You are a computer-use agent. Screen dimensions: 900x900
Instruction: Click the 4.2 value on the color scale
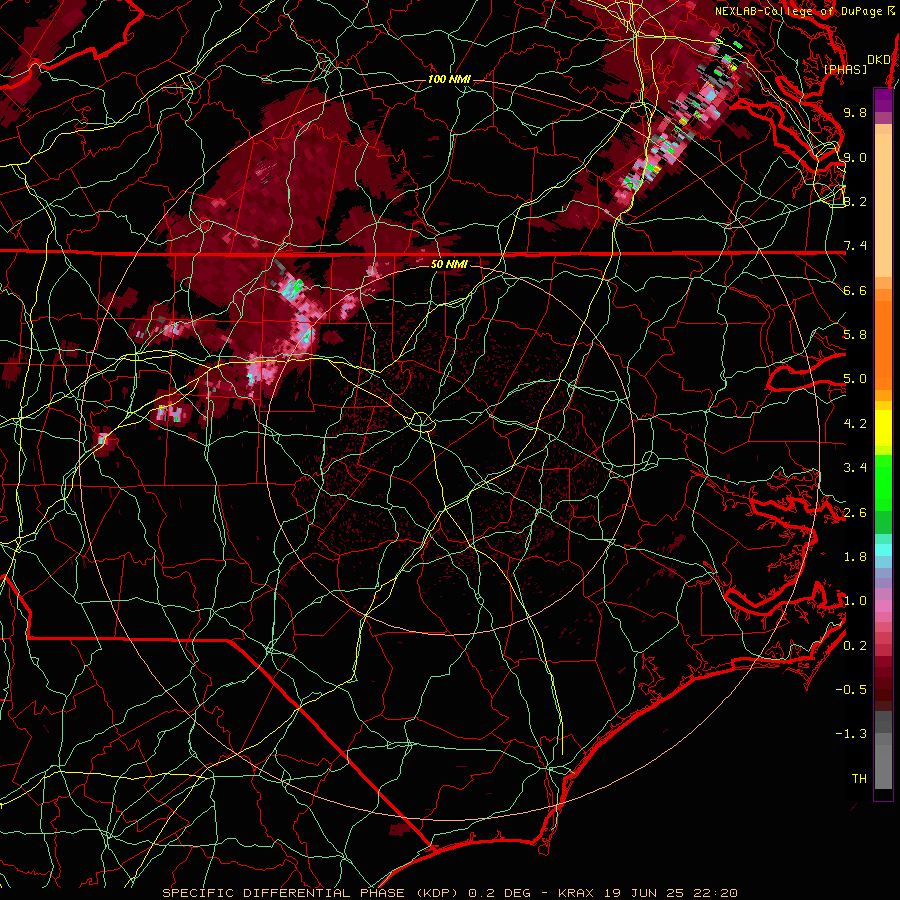855,424
